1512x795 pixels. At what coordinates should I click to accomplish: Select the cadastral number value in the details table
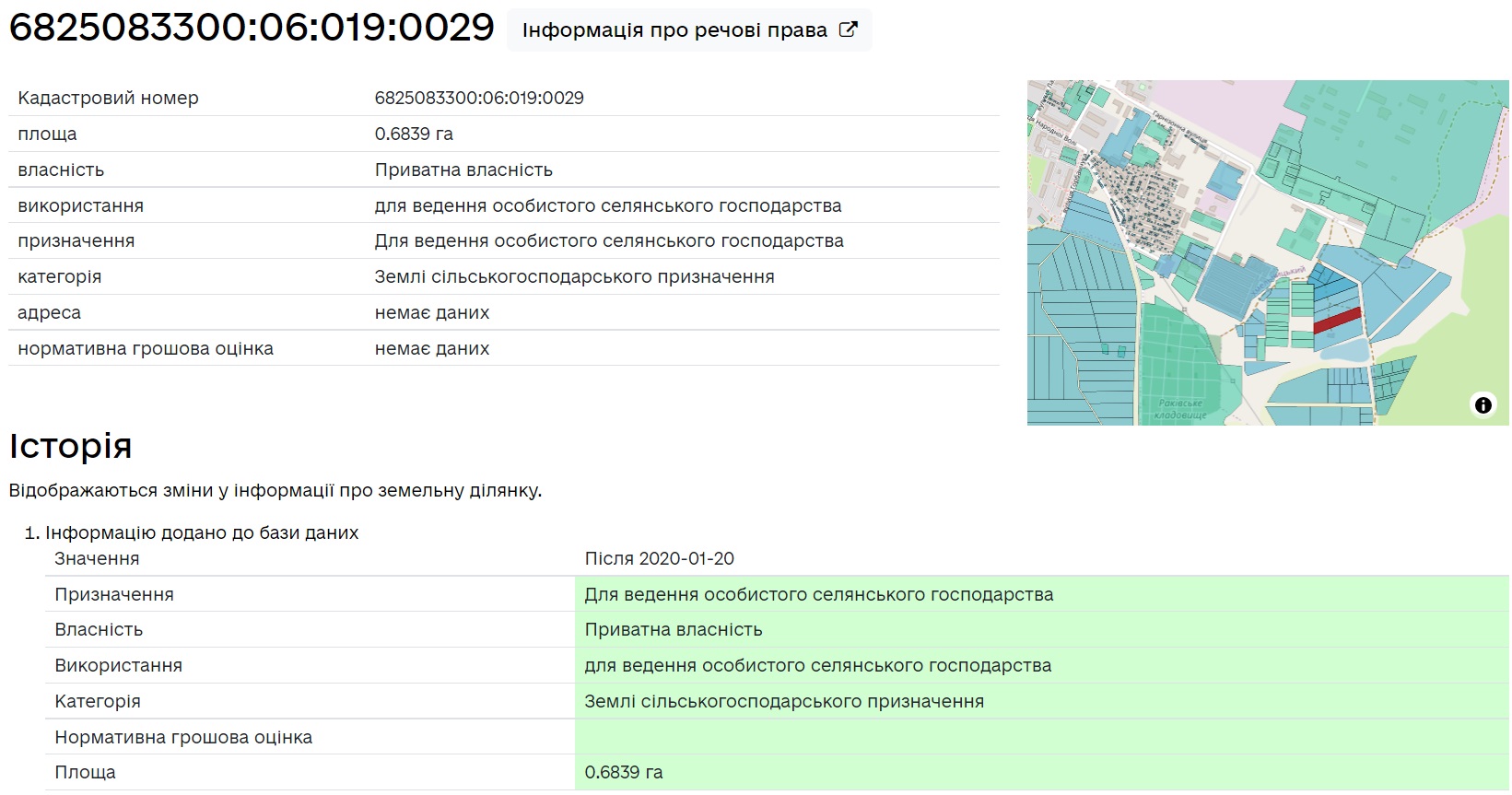(479, 98)
